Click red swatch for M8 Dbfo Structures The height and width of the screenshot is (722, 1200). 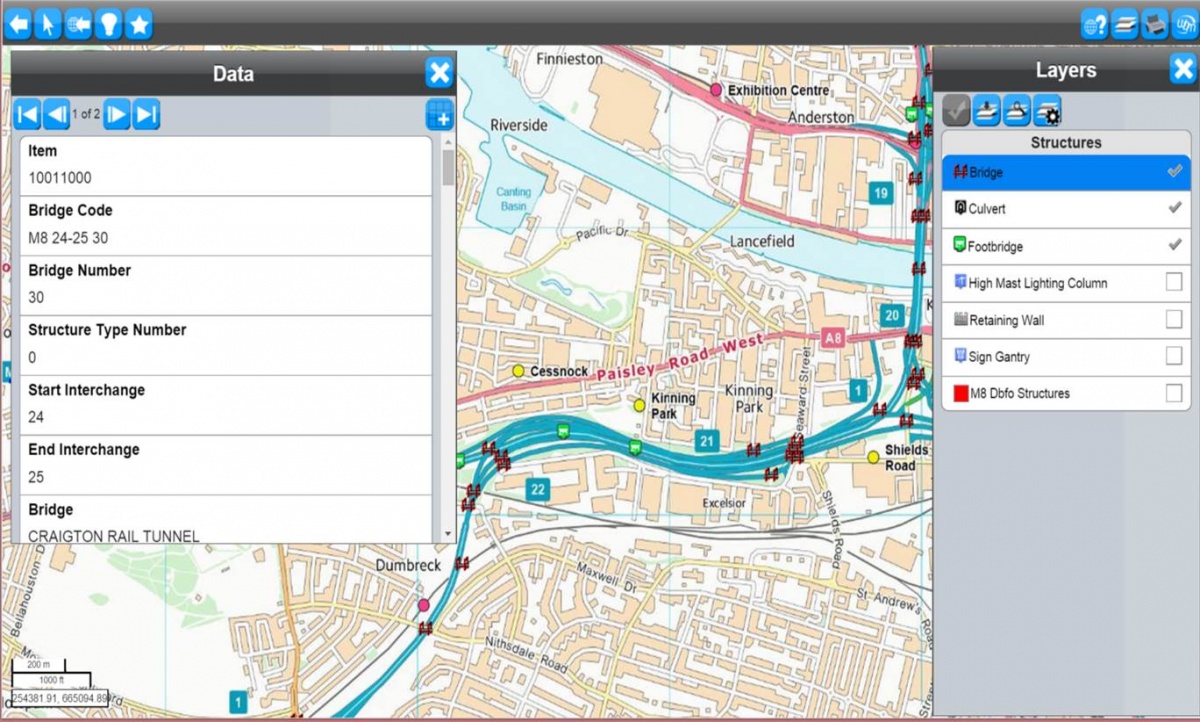coord(959,394)
